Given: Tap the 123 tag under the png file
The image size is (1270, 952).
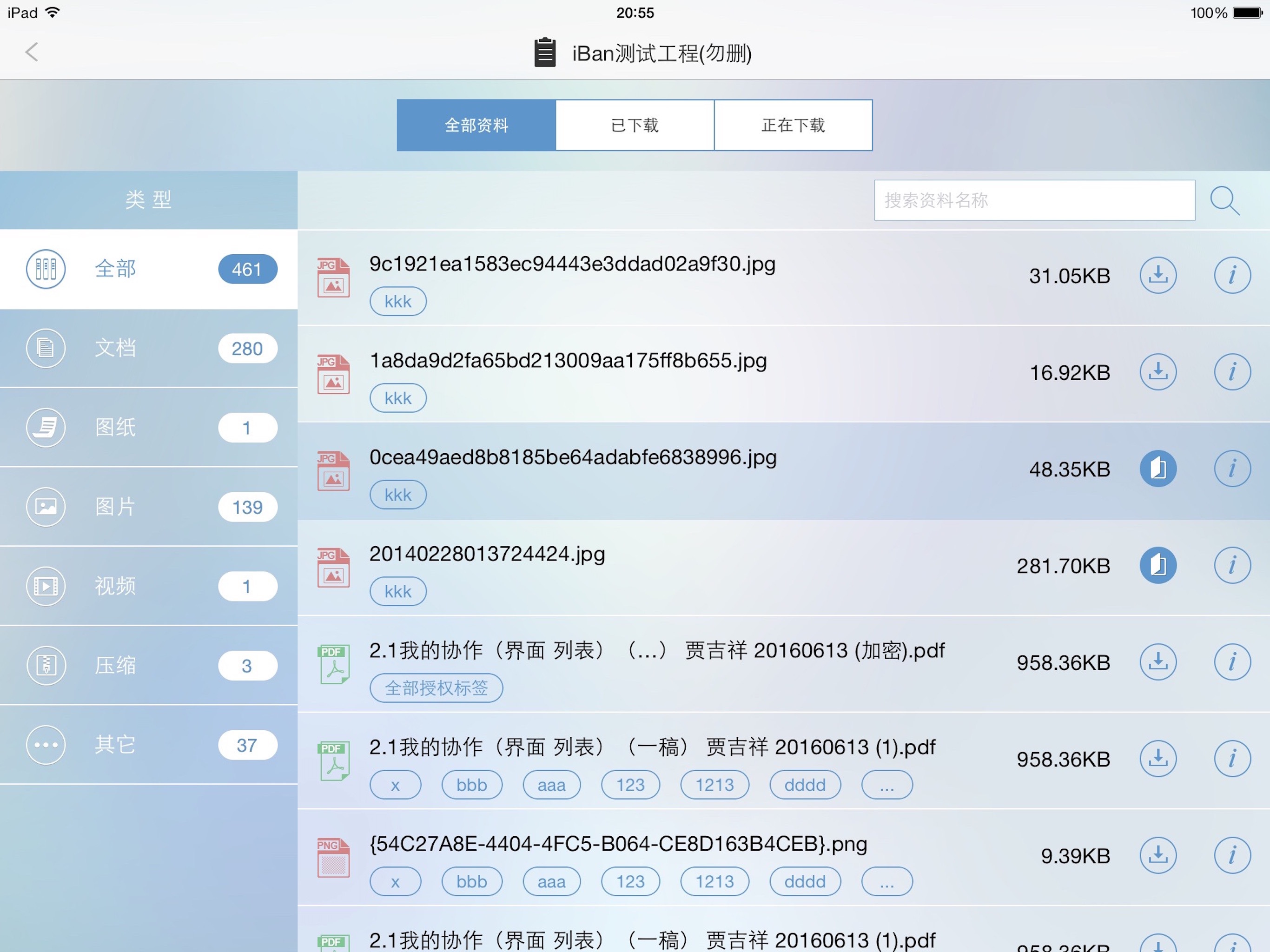Looking at the screenshot, I should 630,881.
